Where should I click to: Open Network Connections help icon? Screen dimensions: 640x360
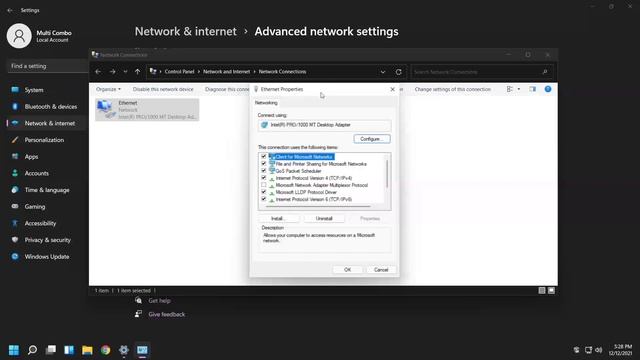(x=548, y=89)
